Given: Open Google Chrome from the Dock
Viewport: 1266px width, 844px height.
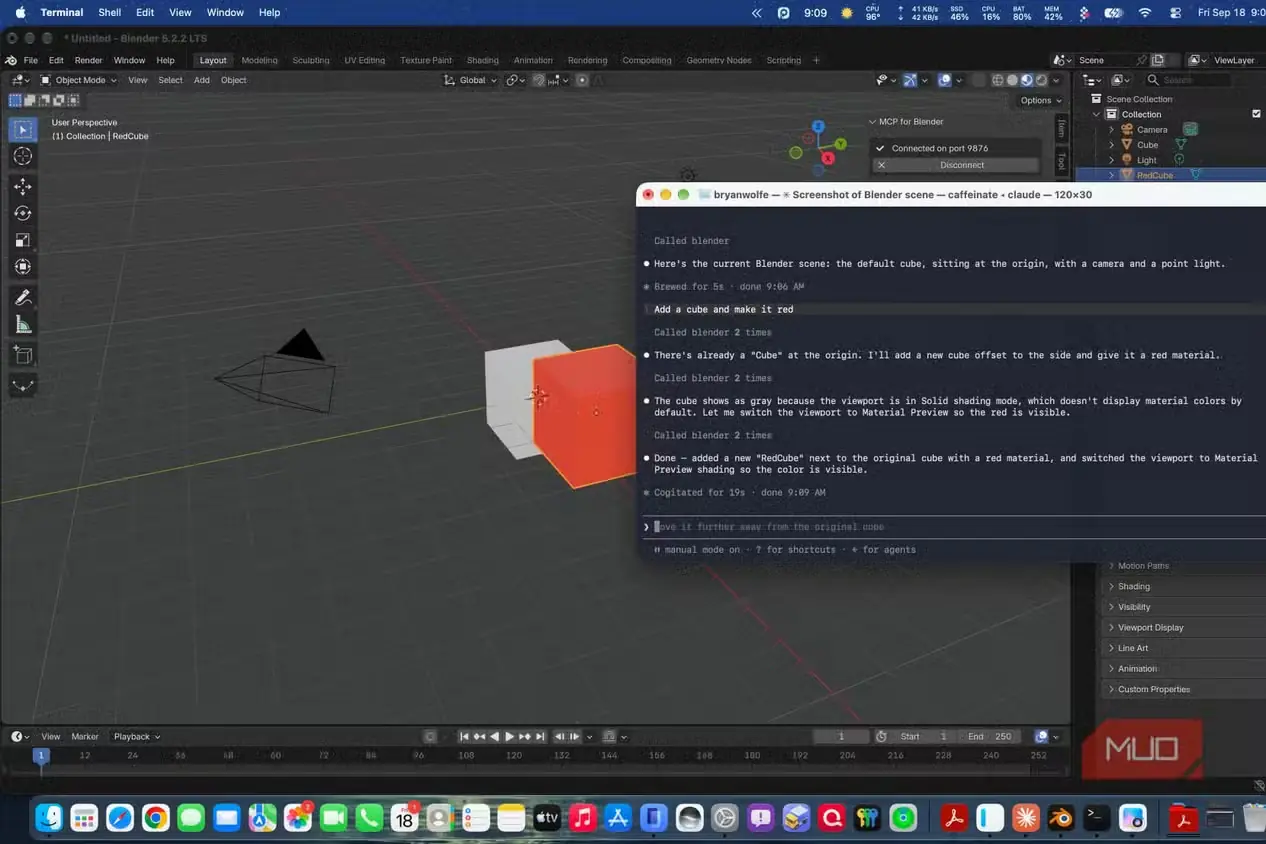Looking at the screenshot, I should click(155, 818).
